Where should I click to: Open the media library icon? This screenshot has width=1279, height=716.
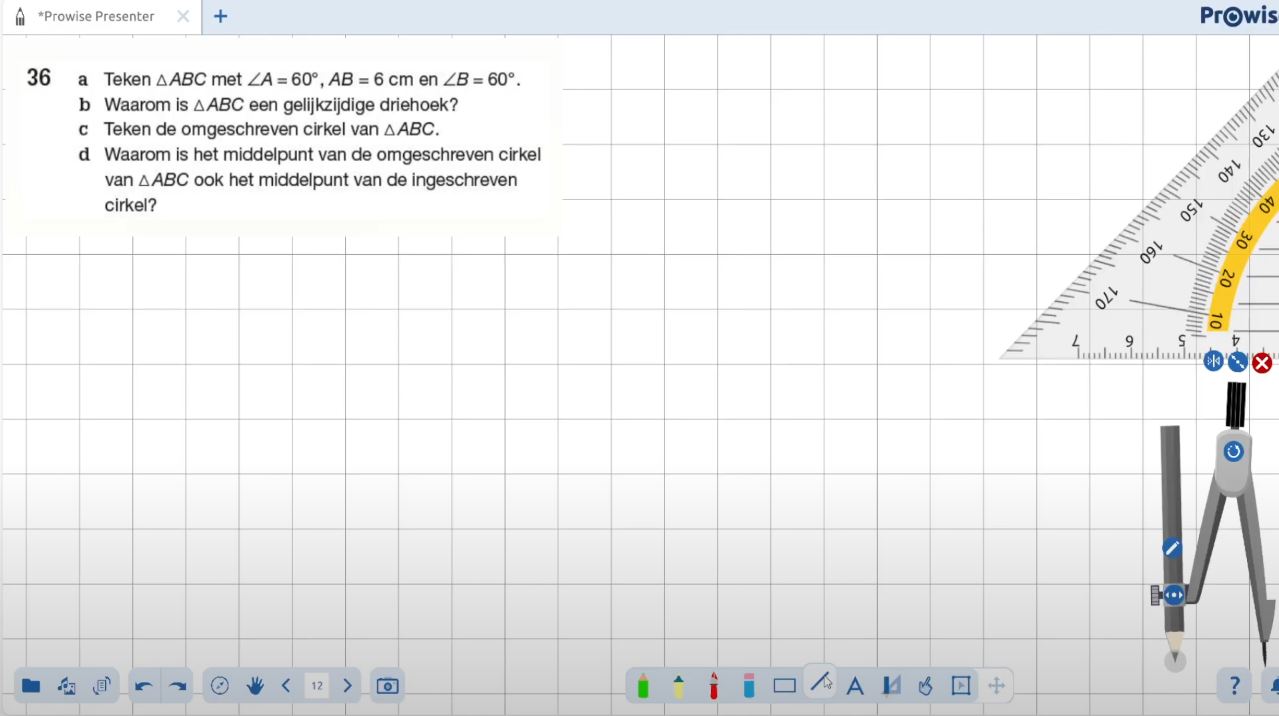(x=67, y=685)
